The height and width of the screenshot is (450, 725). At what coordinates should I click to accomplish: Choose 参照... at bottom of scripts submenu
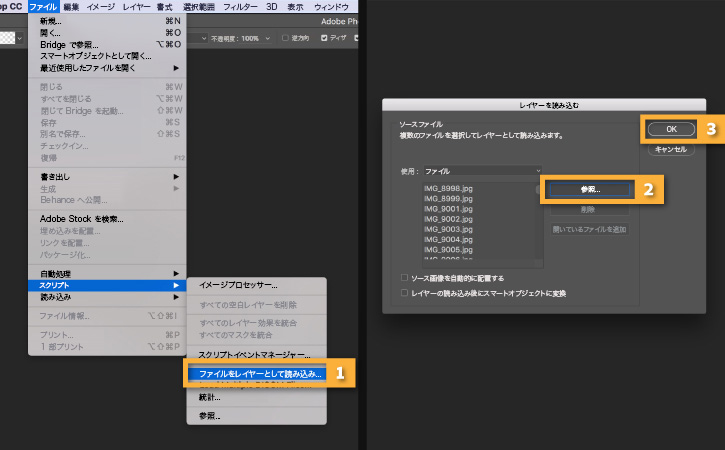tap(257, 416)
